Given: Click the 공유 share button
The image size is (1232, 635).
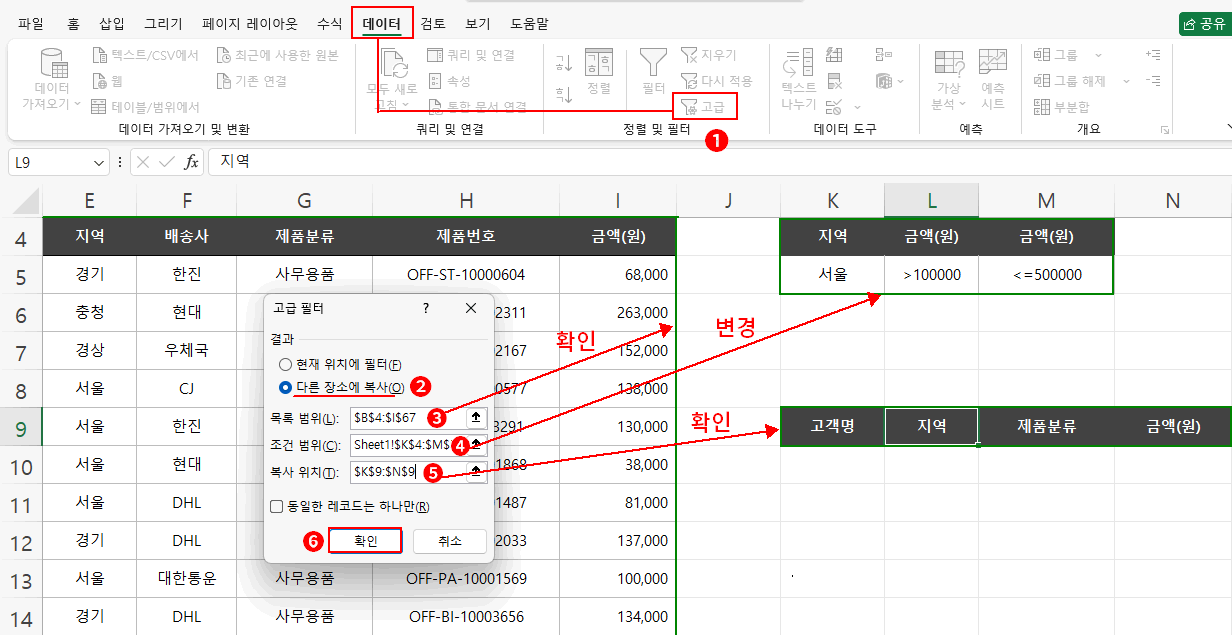Looking at the screenshot, I should click(x=1204, y=23).
